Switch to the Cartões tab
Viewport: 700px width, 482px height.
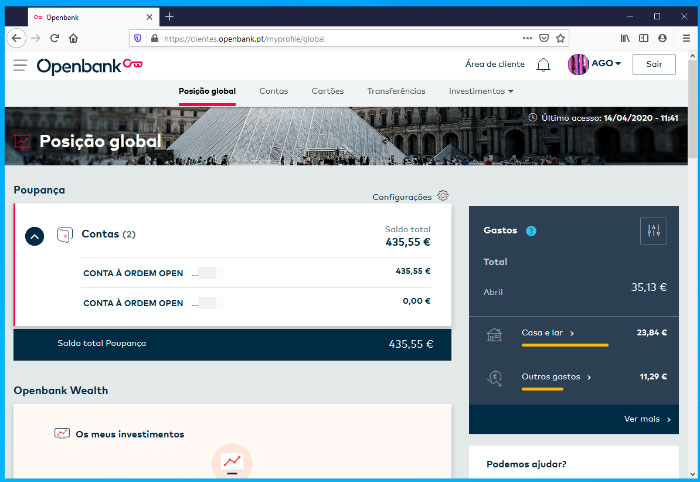coord(327,91)
